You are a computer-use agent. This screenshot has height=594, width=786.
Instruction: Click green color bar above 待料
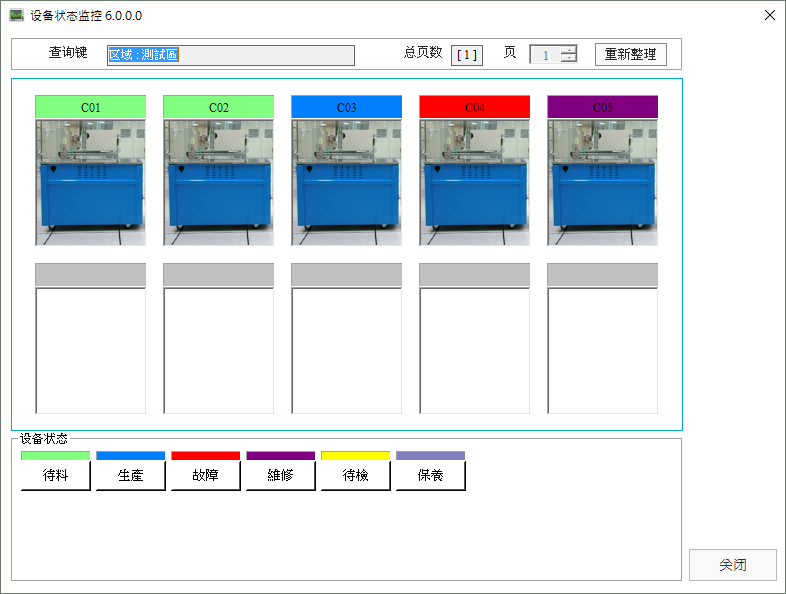click(x=56, y=456)
